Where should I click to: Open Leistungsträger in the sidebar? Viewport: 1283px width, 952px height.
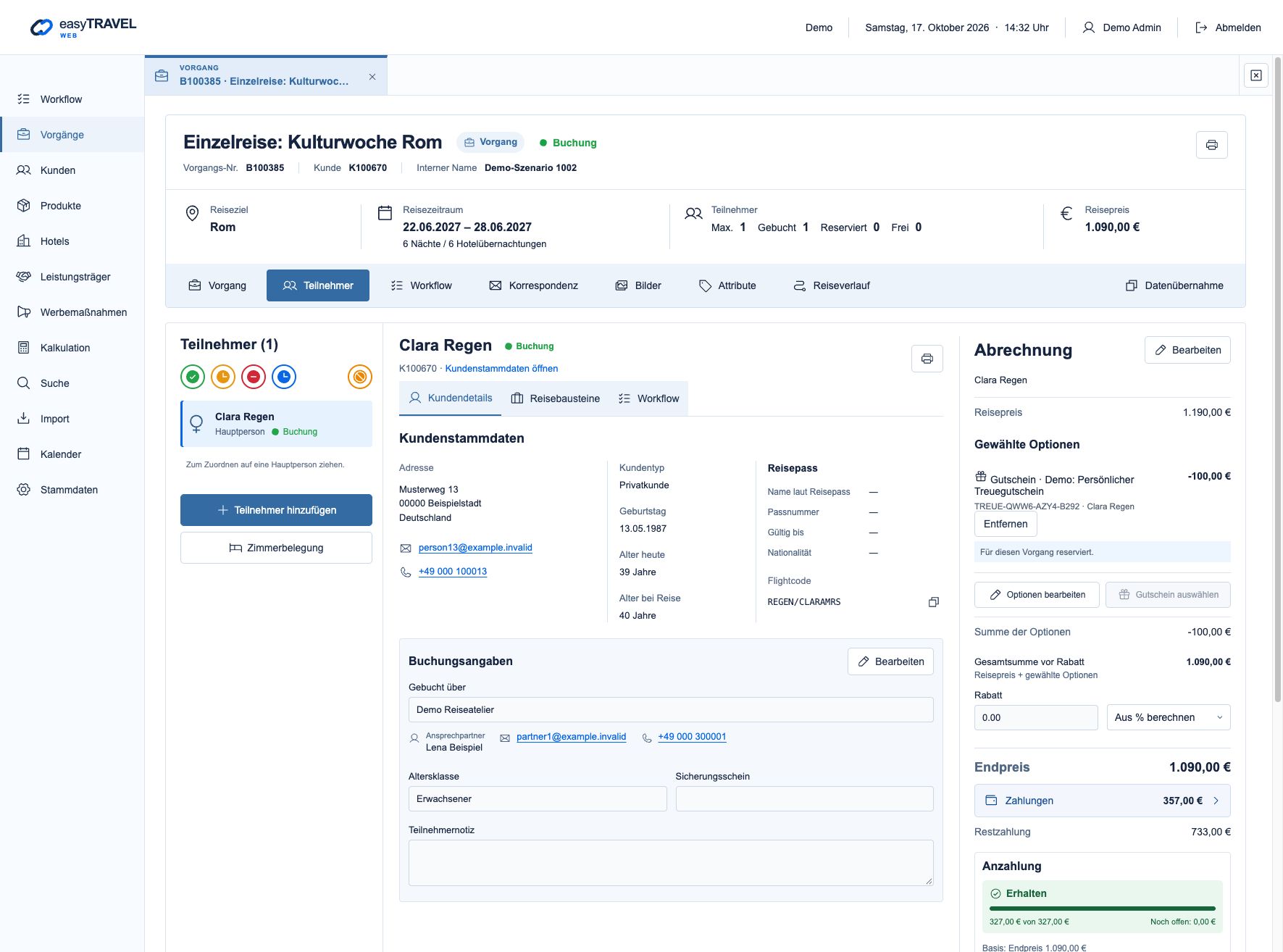pos(72,277)
